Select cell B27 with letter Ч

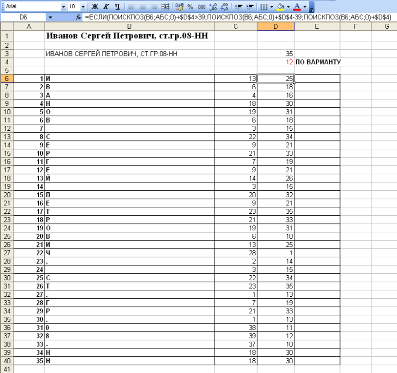129,253
